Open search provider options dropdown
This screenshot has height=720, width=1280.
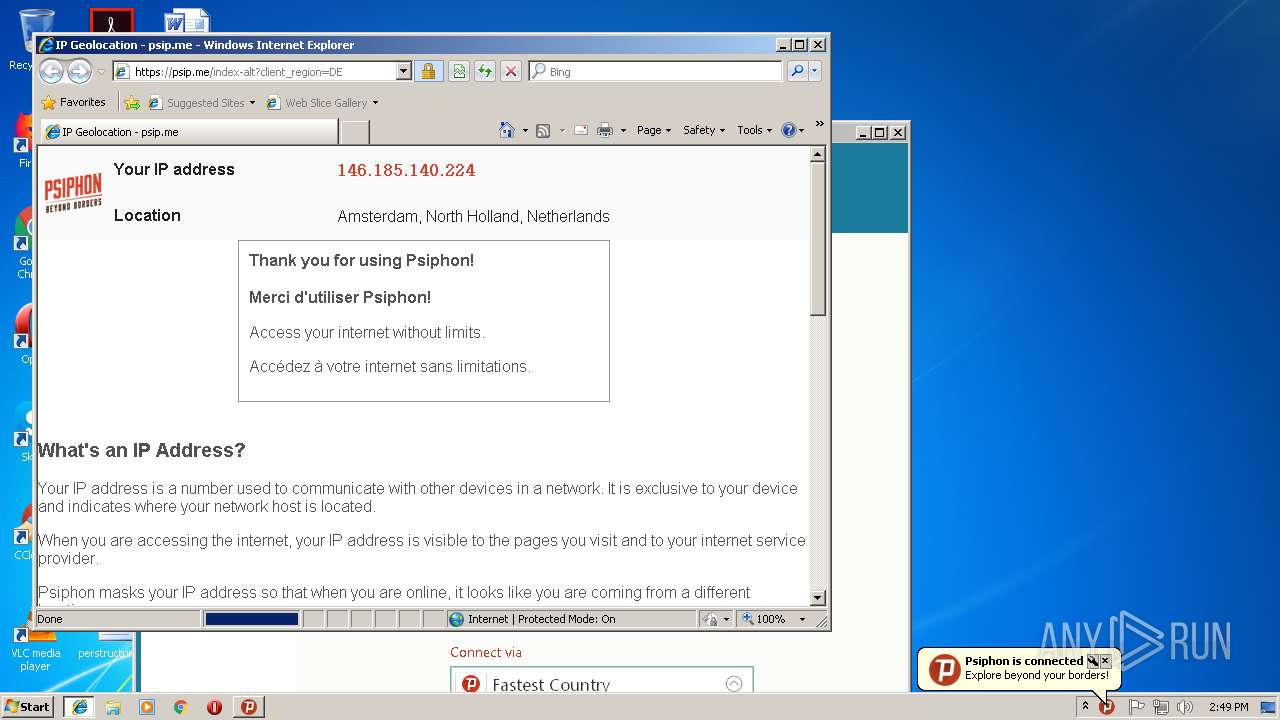[815, 71]
